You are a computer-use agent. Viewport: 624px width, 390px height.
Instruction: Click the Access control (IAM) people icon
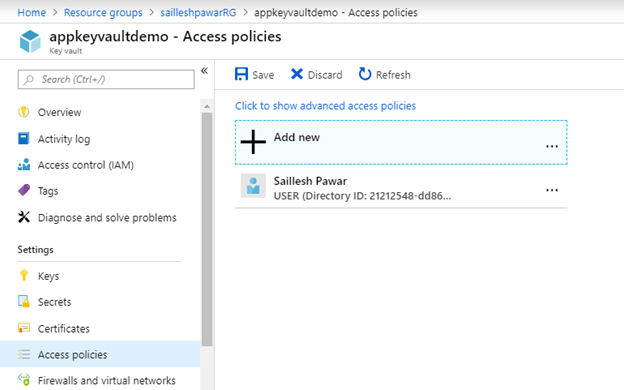[24, 164]
